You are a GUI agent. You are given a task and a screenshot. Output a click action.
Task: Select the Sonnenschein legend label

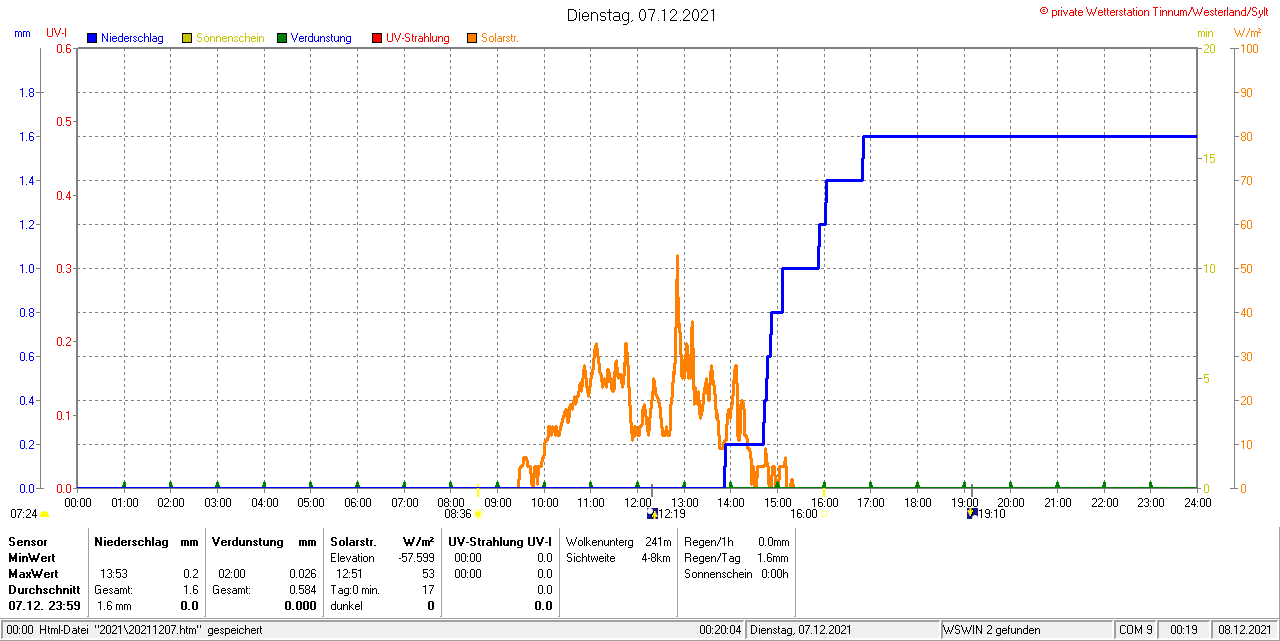[x=230, y=38]
